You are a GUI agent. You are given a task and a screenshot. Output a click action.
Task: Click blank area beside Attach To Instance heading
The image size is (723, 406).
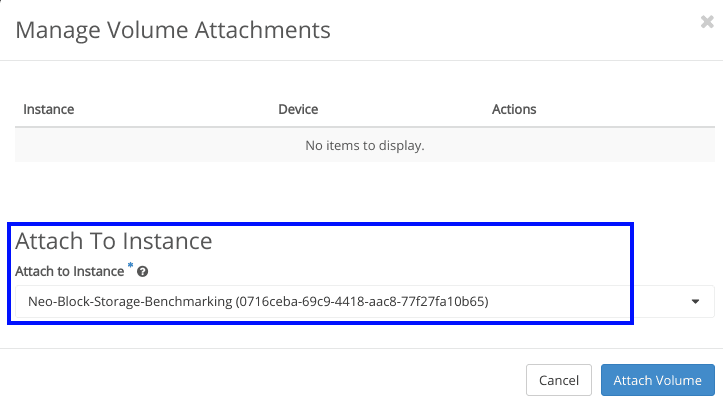pos(420,241)
